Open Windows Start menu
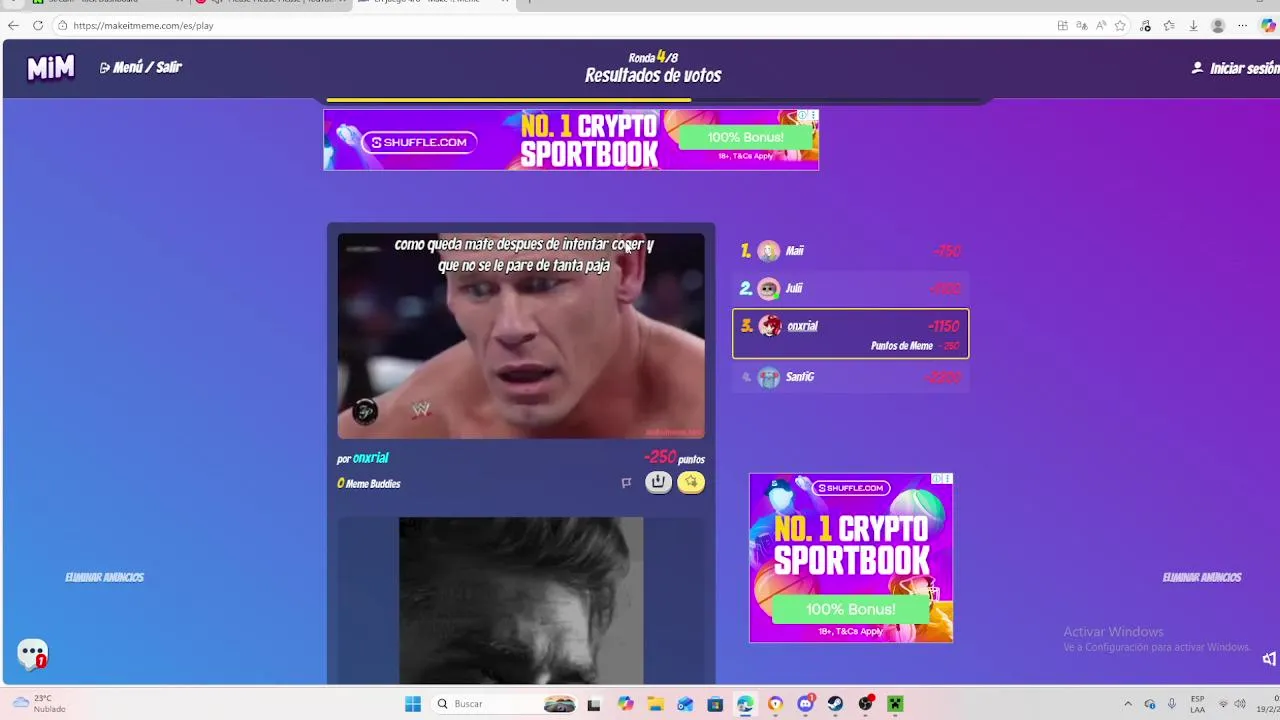 412,704
